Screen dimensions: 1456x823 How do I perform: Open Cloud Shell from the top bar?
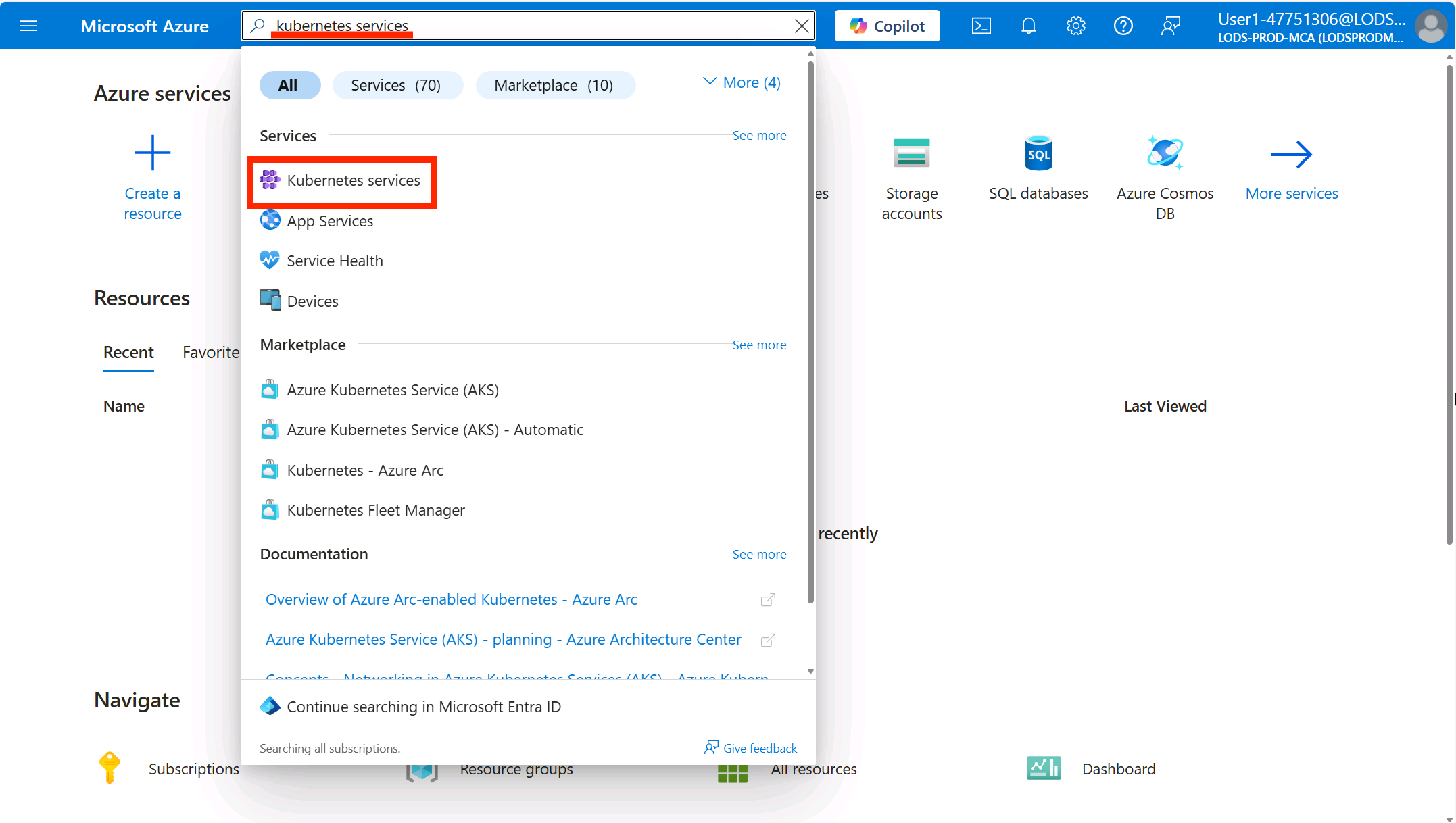981,26
